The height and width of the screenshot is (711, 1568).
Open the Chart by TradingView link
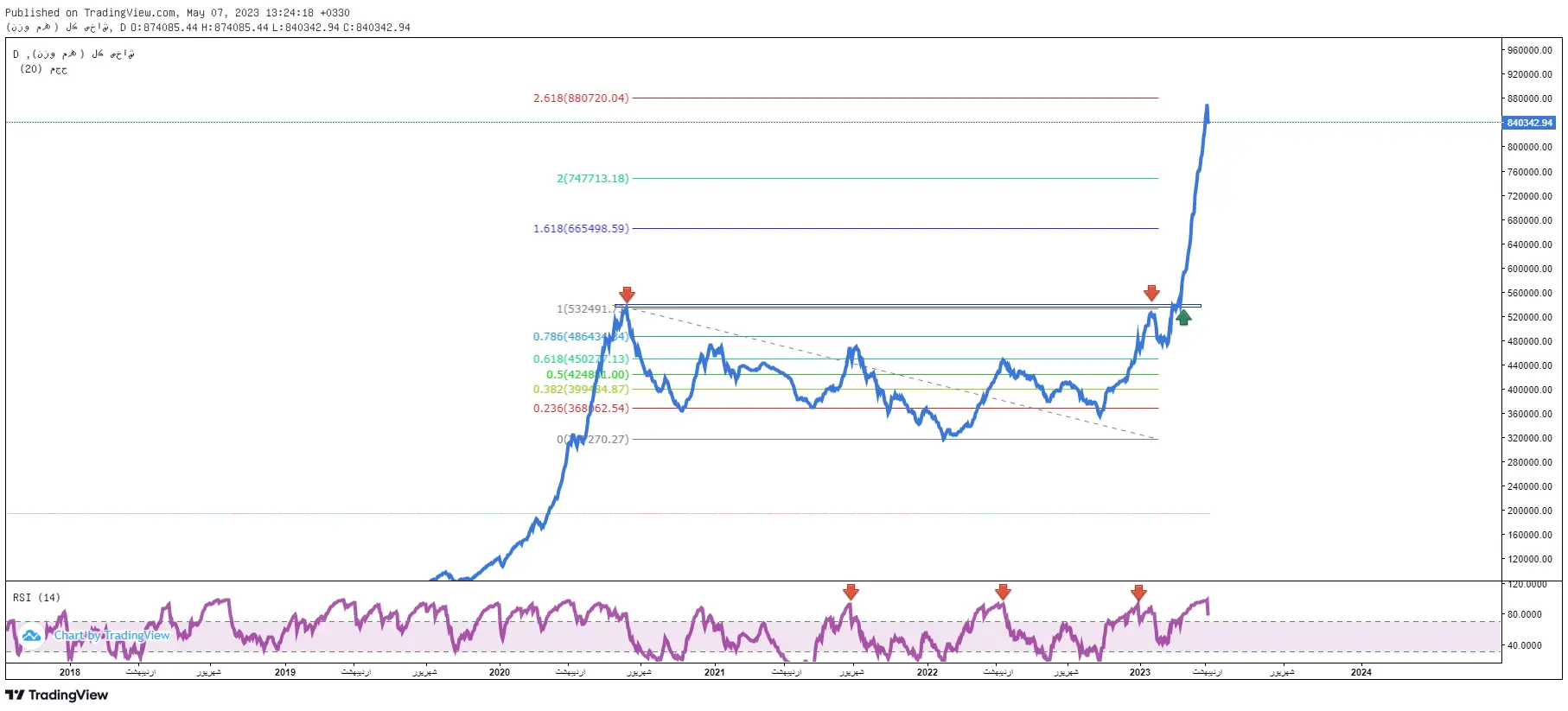click(x=112, y=636)
